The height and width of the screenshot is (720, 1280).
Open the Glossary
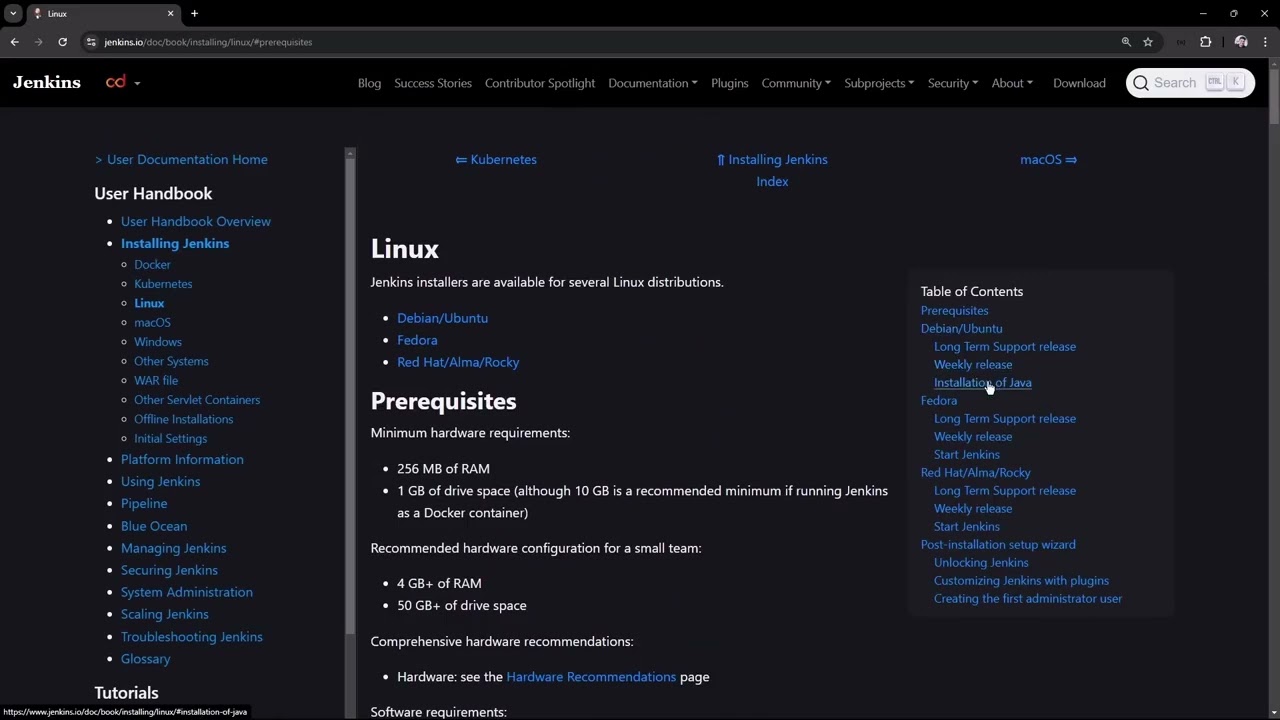(x=146, y=659)
